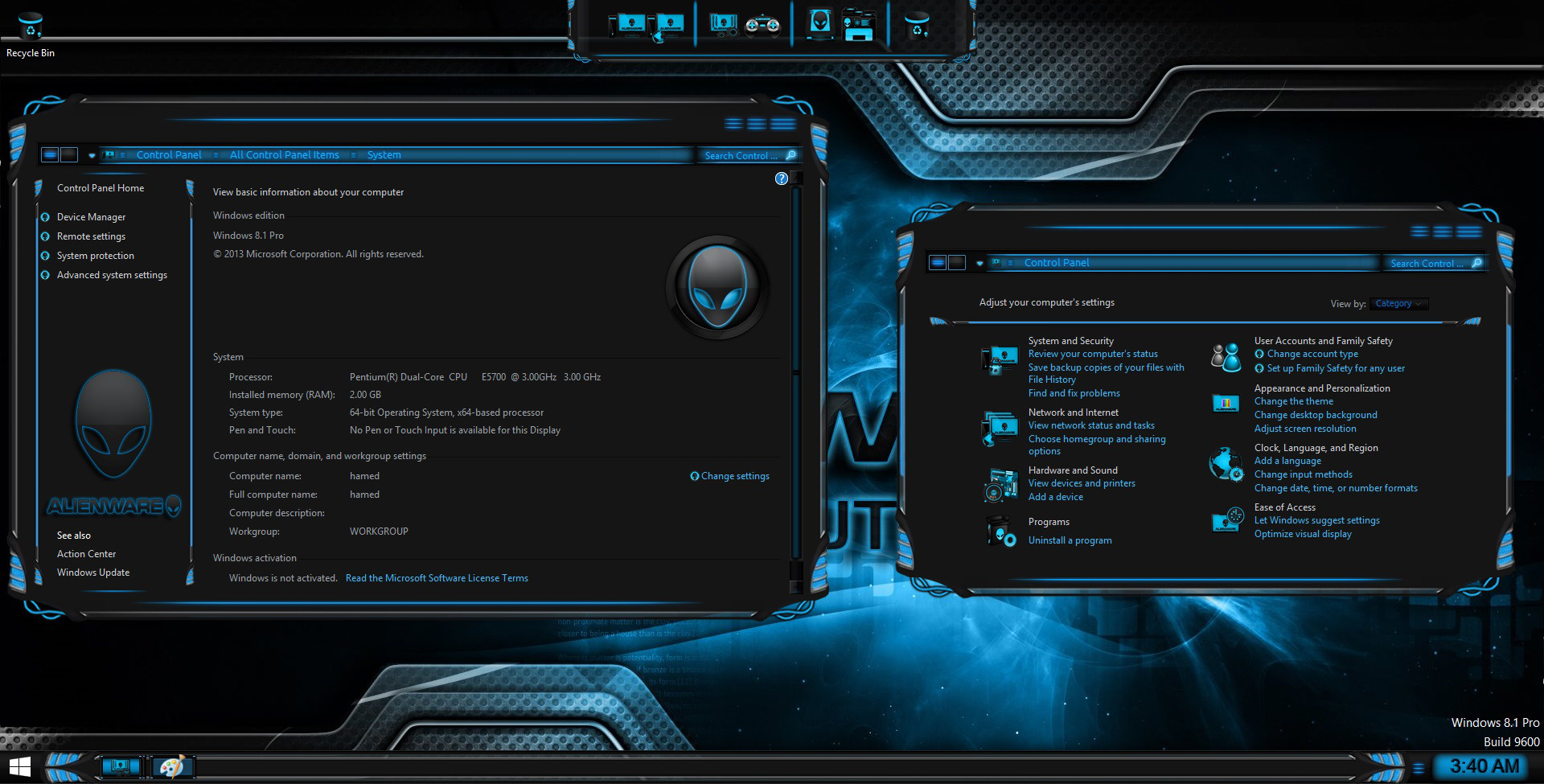
Task: Open Optimize visual display
Action: click(x=1303, y=534)
